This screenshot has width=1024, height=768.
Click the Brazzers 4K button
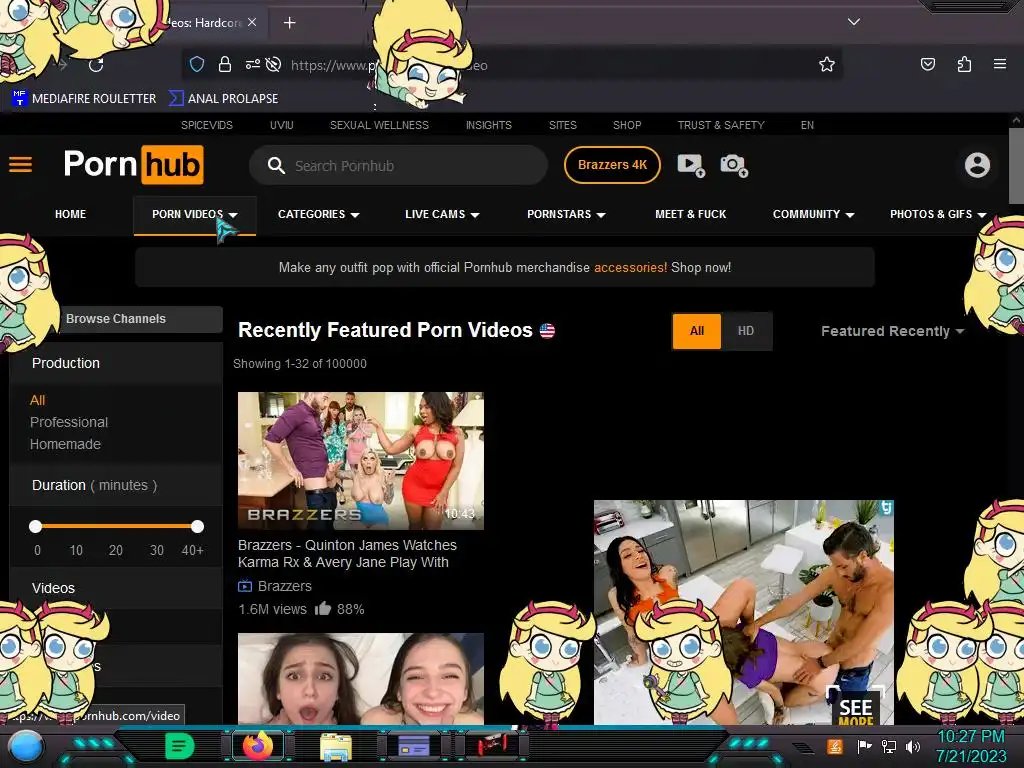(612, 165)
